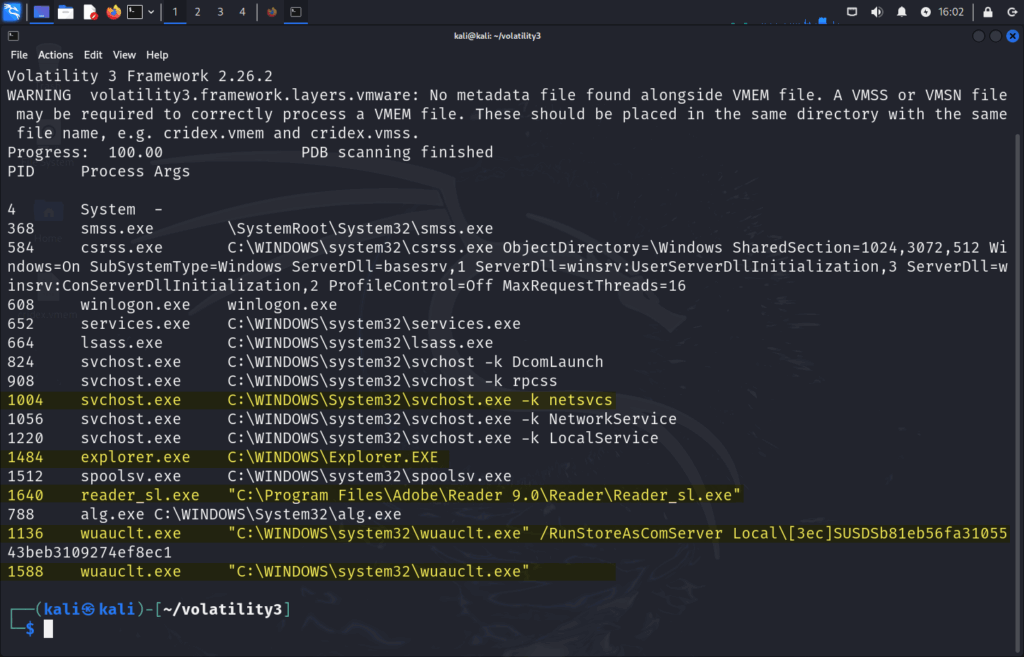Open the volume control tray icon

point(876,12)
